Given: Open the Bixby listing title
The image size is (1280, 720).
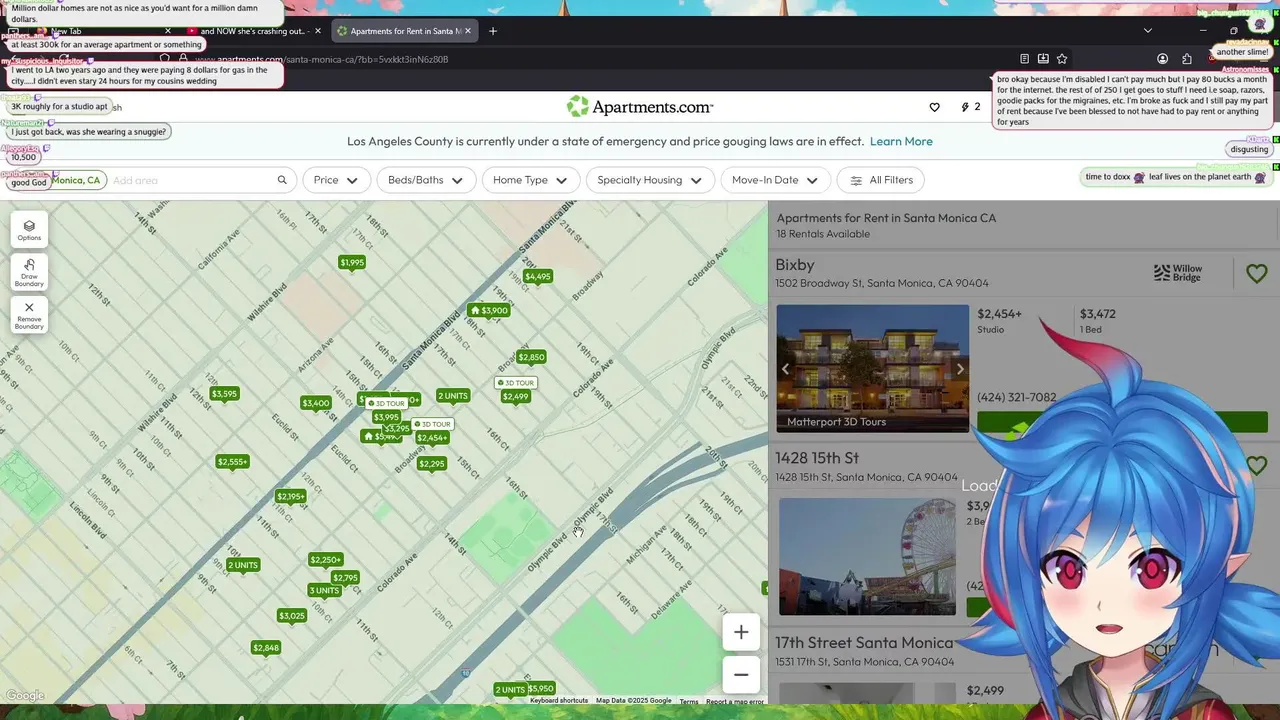Looking at the screenshot, I should [x=795, y=265].
